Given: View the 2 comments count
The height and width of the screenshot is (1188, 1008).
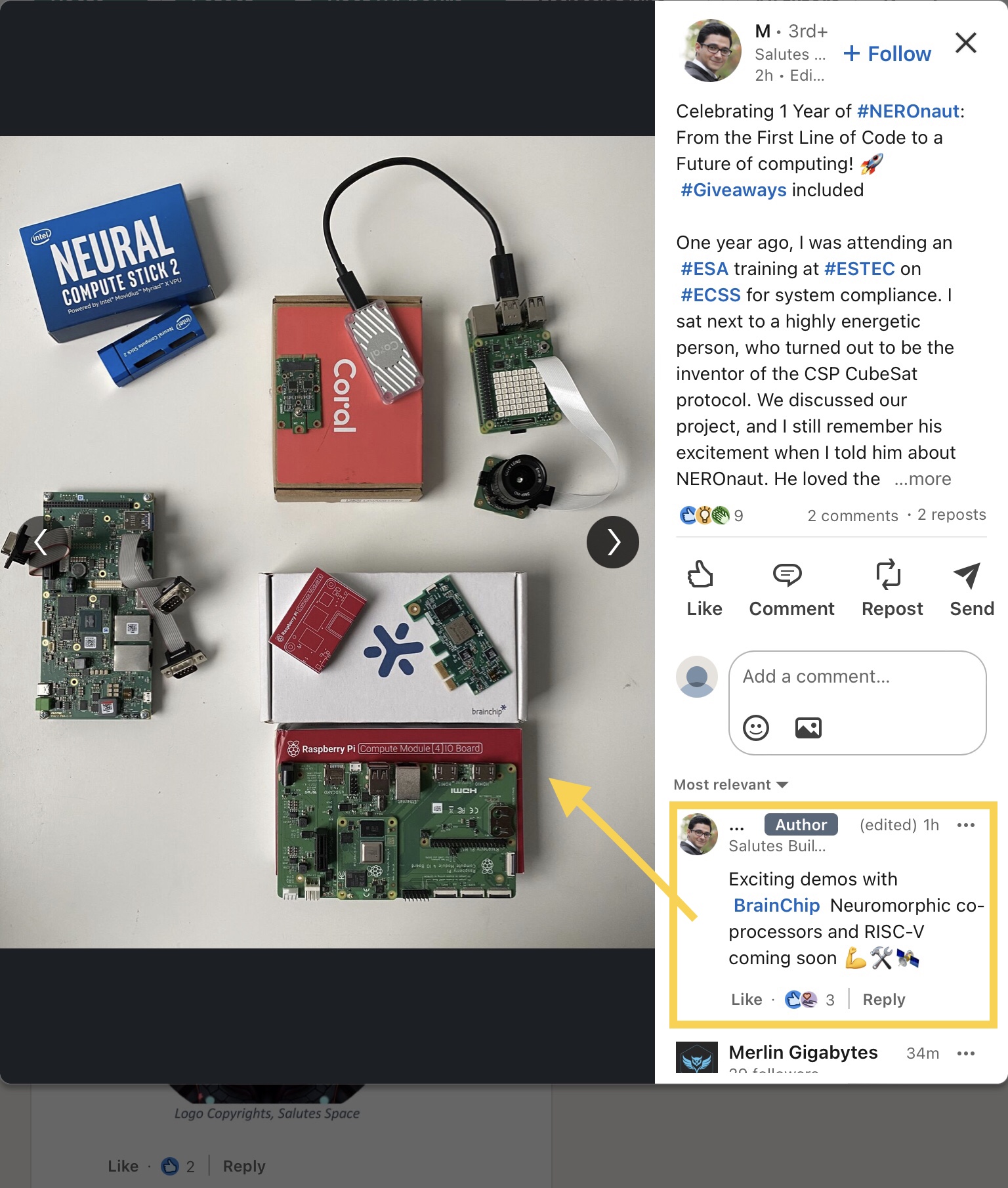Looking at the screenshot, I should click(x=852, y=516).
